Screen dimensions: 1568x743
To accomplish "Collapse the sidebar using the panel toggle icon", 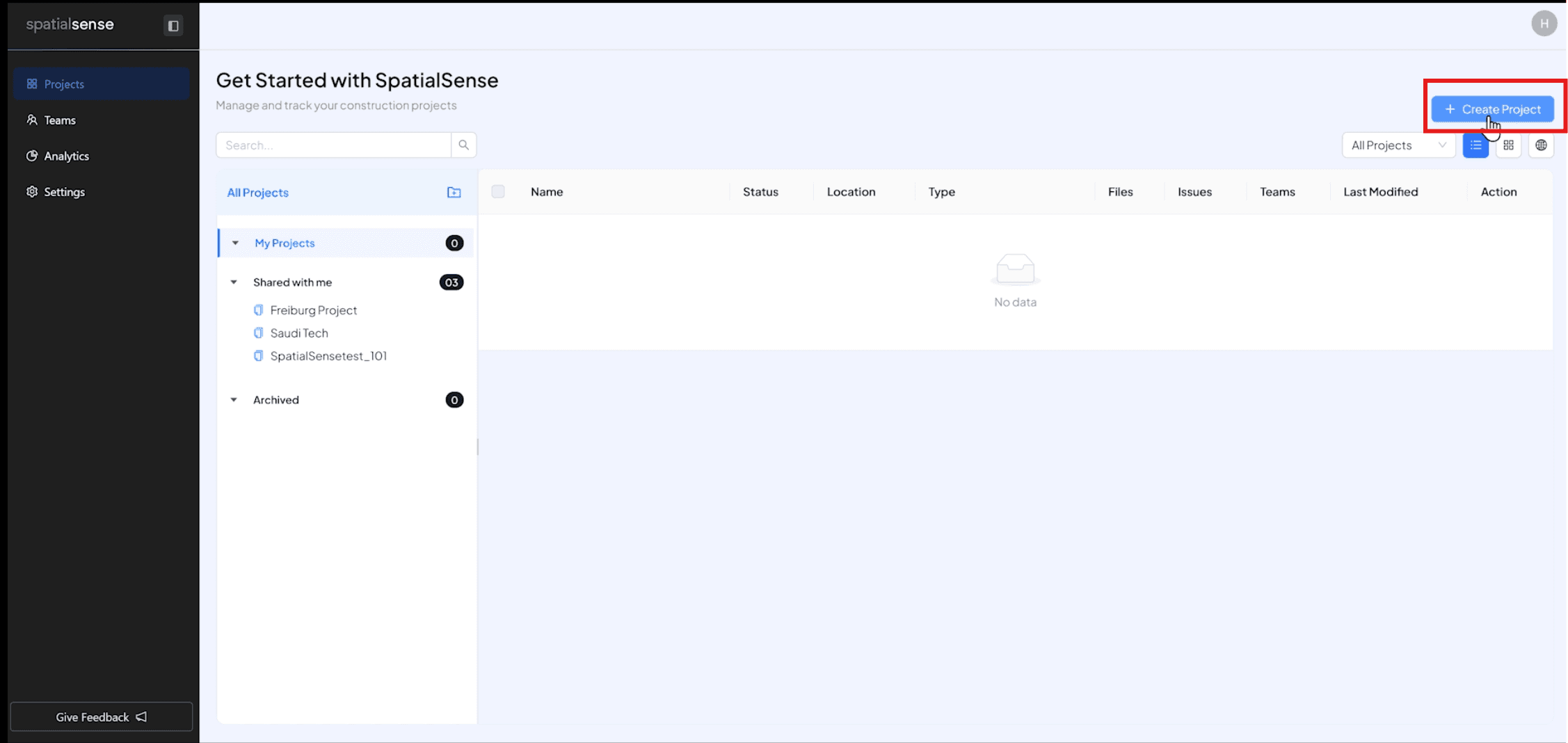I will [x=173, y=26].
